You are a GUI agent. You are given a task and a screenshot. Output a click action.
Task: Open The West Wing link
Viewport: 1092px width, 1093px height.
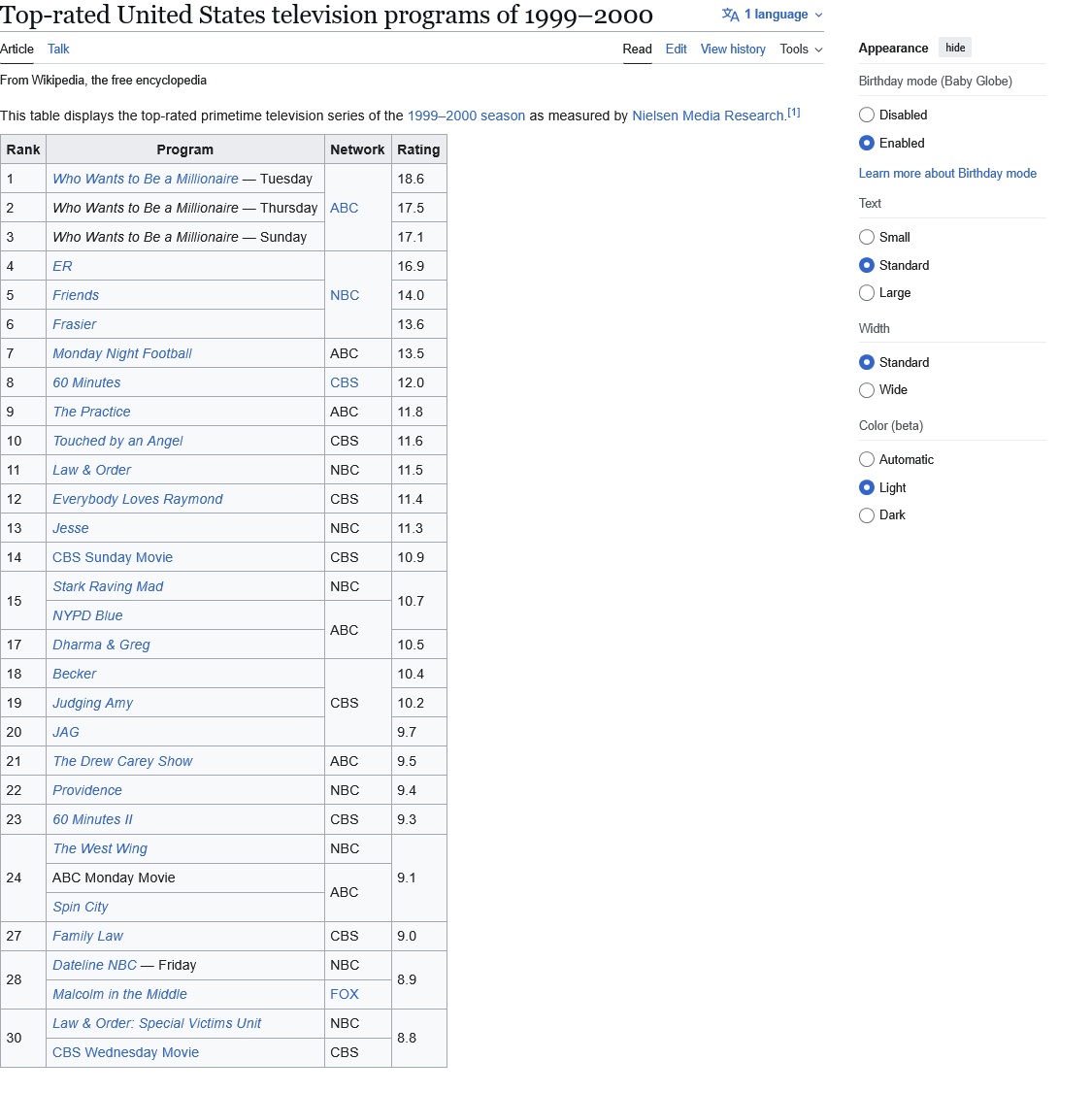click(x=100, y=849)
